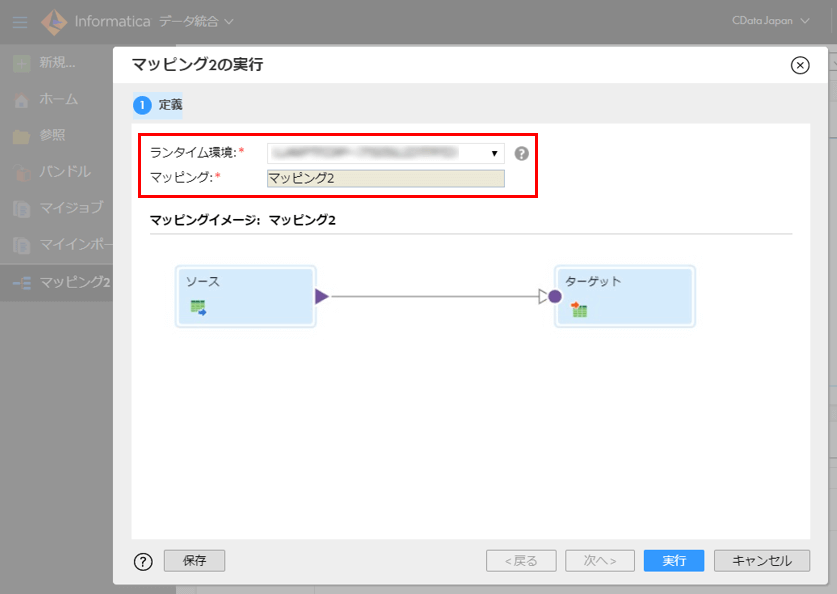Click the マッピング2の実行 dialog title
This screenshot has width=837, height=594.
pos(198,65)
